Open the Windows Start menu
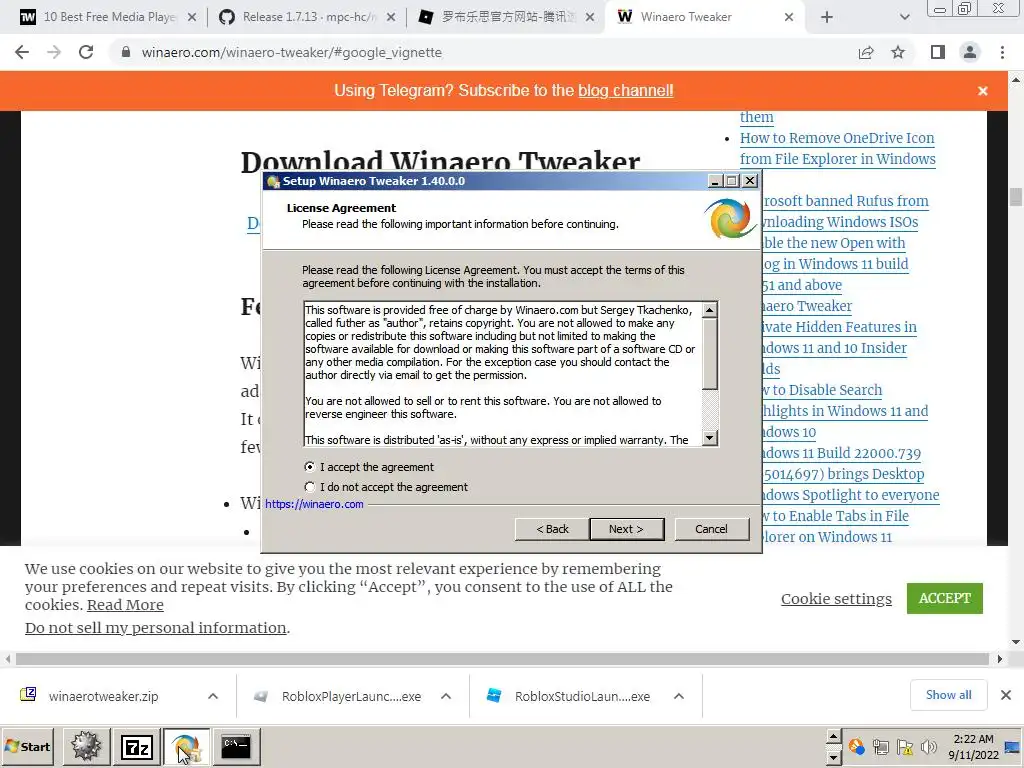Image resolution: width=1024 pixels, height=768 pixels. [x=27, y=746]
